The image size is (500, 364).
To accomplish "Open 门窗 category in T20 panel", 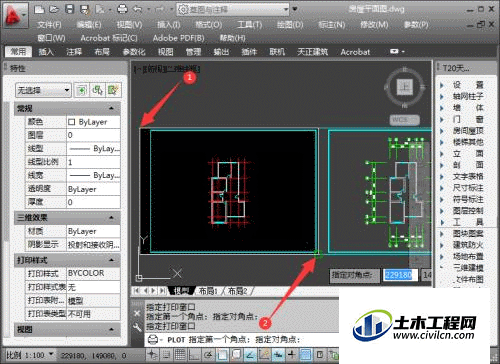I will [468, 119].
